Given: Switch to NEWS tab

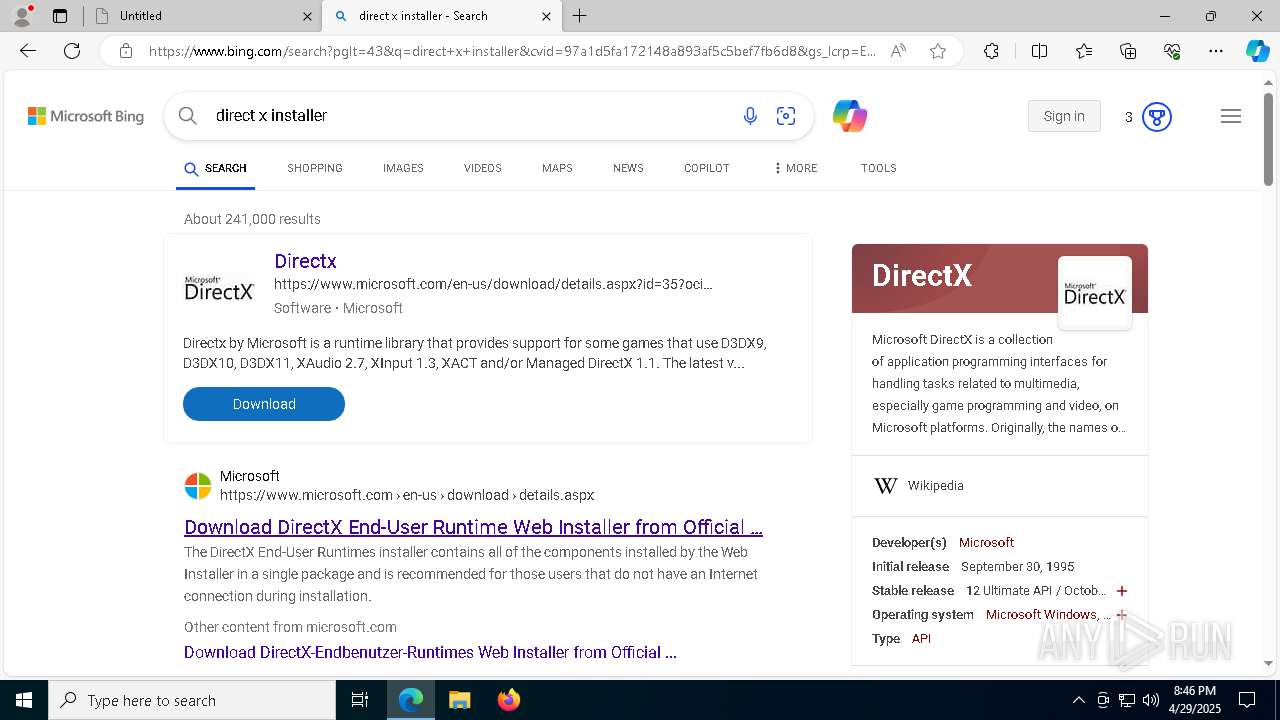Looking at the screenshot, I should 628,168.
